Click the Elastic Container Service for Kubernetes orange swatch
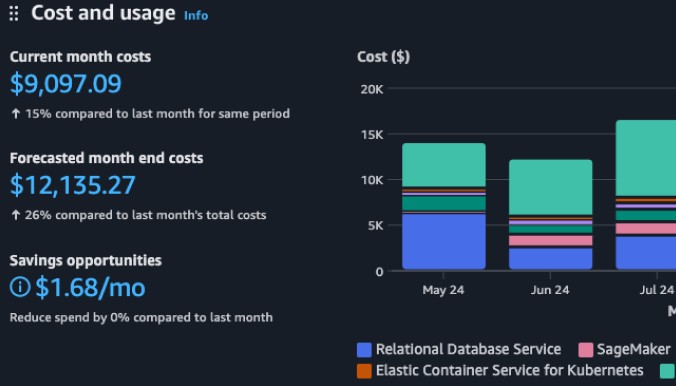Viewport: 676px width, 386px height. 364,371
